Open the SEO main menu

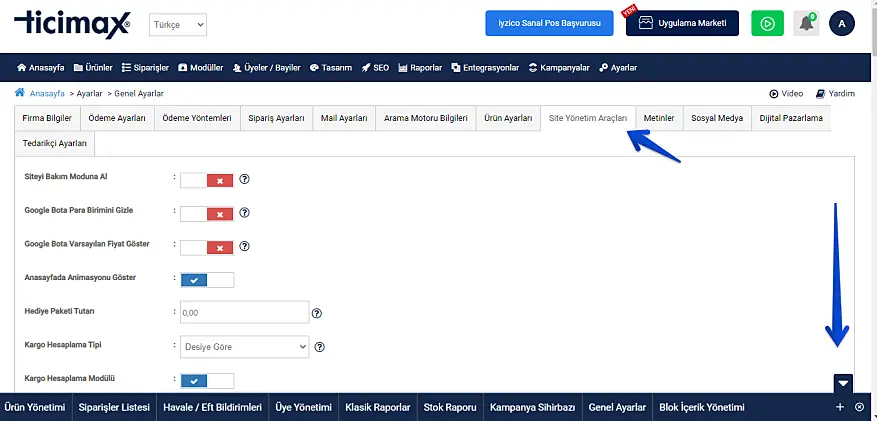375,68
